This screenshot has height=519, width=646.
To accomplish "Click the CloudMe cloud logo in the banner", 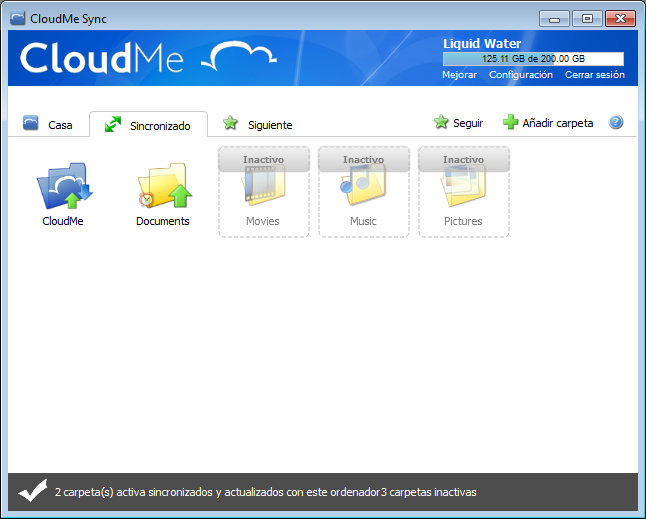I will click(x=239, y=57).
